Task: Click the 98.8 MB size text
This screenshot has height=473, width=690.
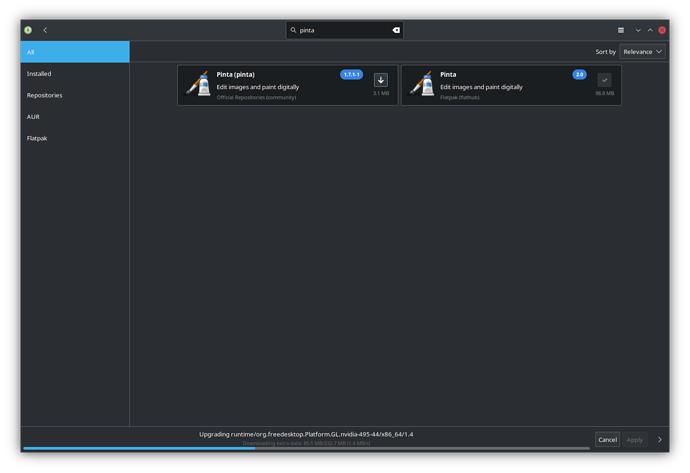Action: click(x=605, y=93)
